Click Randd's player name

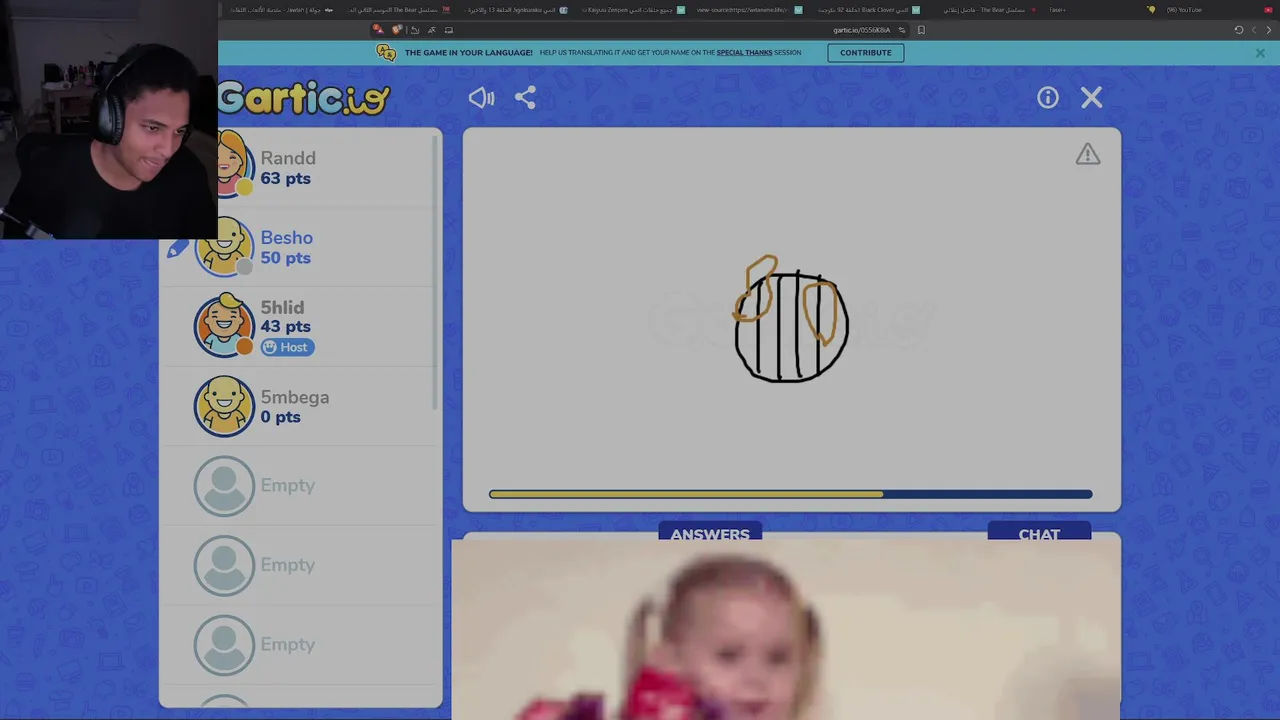(x=288, y=158)
